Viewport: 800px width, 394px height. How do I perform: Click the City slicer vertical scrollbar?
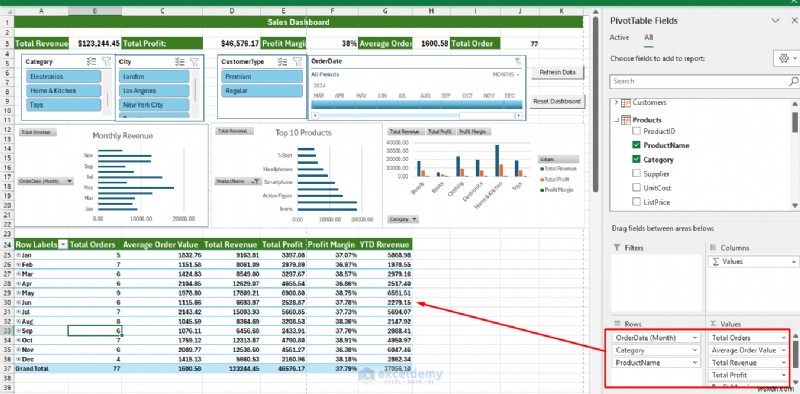coord(195,94)
